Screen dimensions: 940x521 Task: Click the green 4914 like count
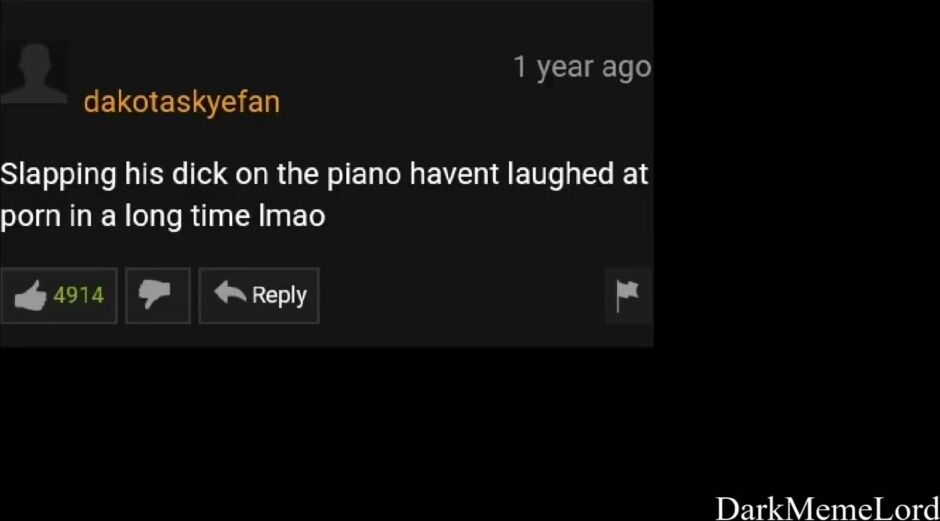pyautogui.click(x=79, y=295)
